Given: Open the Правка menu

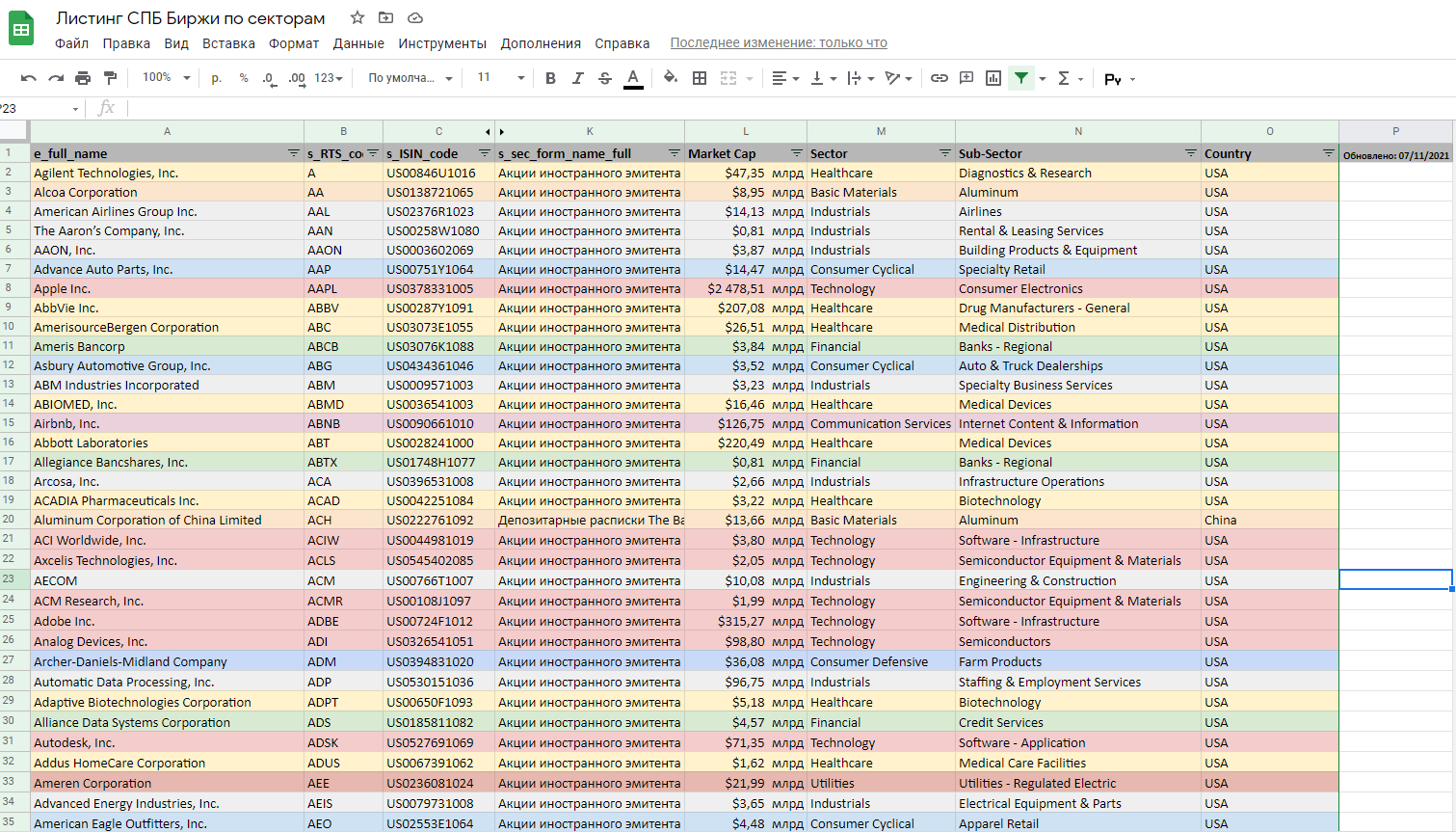Looking at the screenshot, I should [126, 43].
